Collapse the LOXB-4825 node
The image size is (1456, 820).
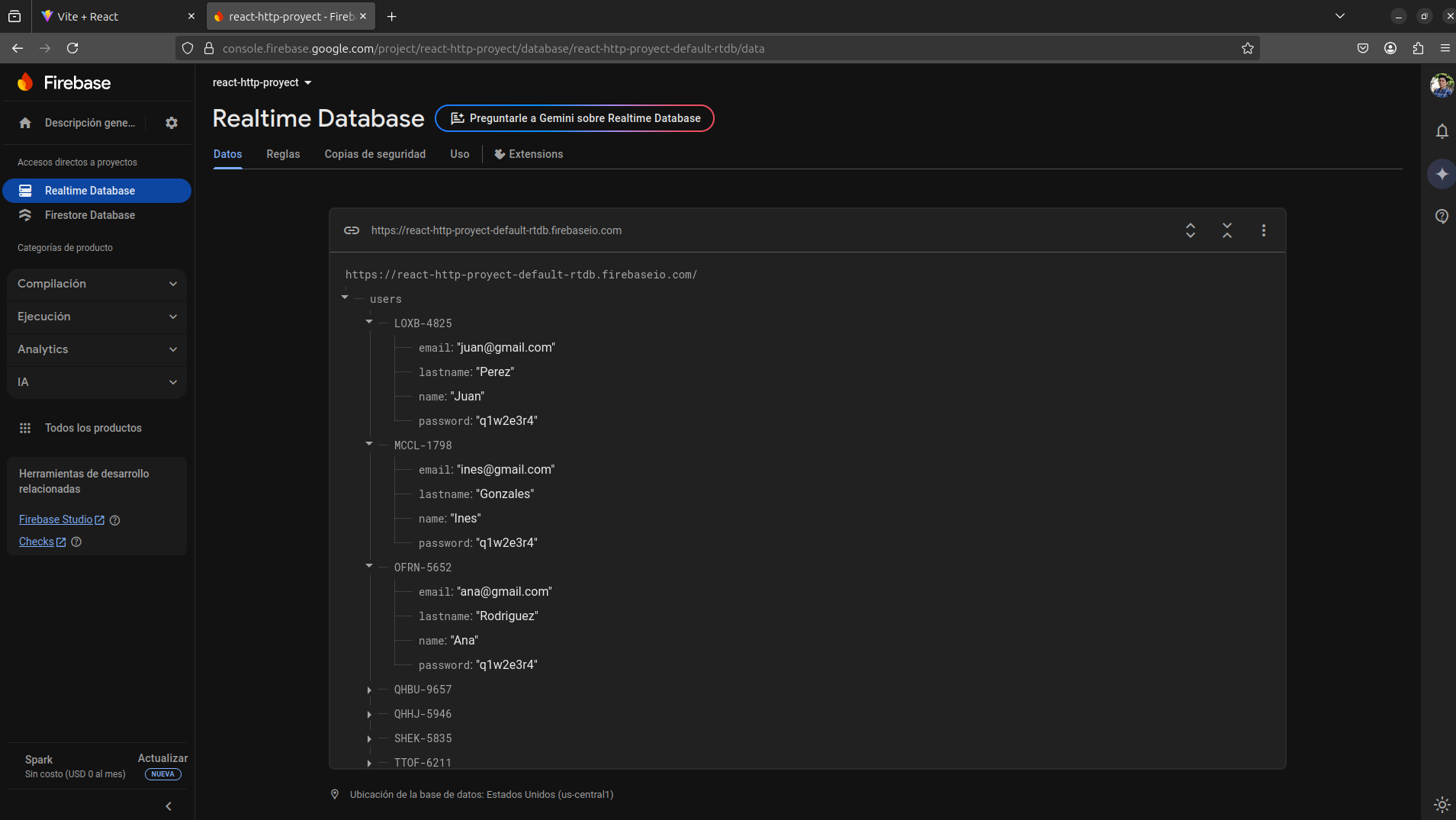pyautogui.click(x=369, y=322)
